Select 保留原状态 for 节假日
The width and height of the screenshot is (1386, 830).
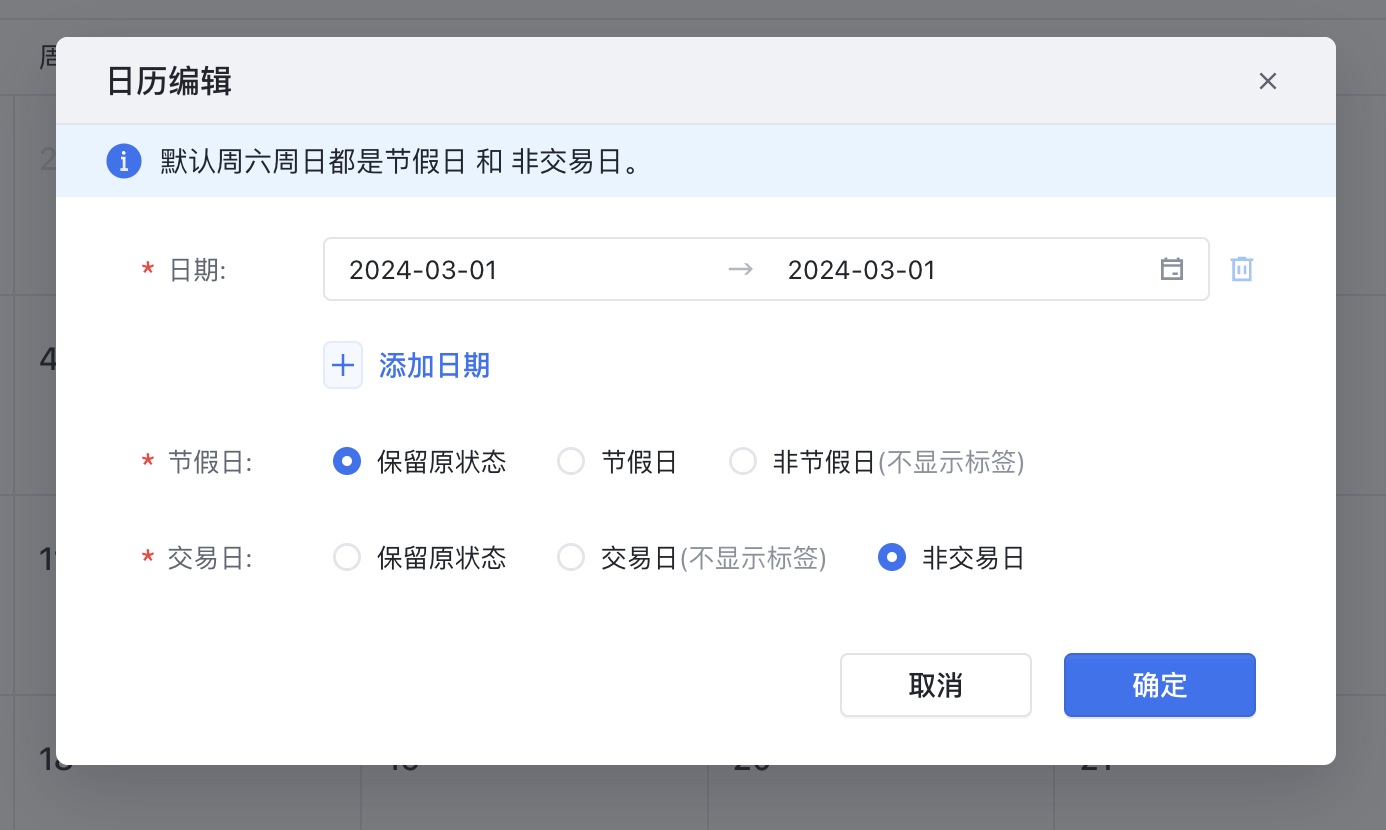click(347, 462)
